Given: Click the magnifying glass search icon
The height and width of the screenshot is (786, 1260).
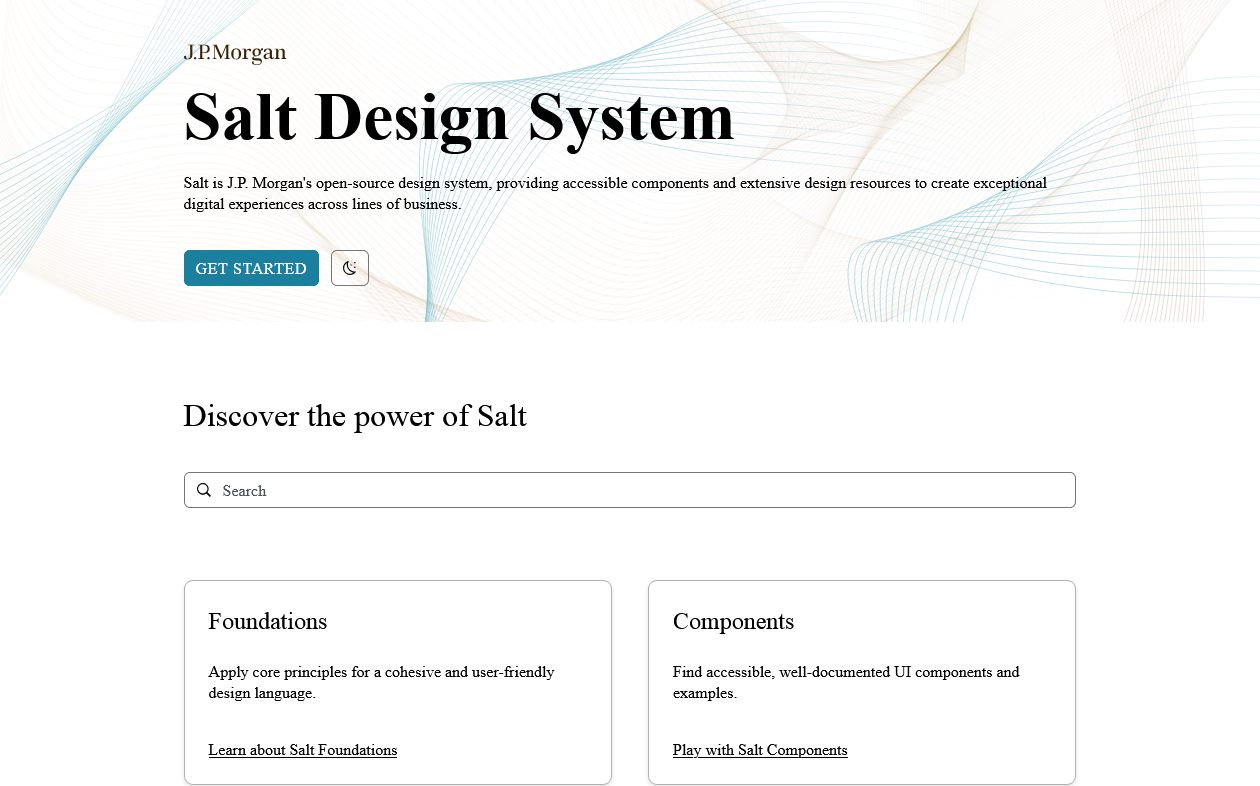Looking at the screenshot, I should [x=204, y=490].
